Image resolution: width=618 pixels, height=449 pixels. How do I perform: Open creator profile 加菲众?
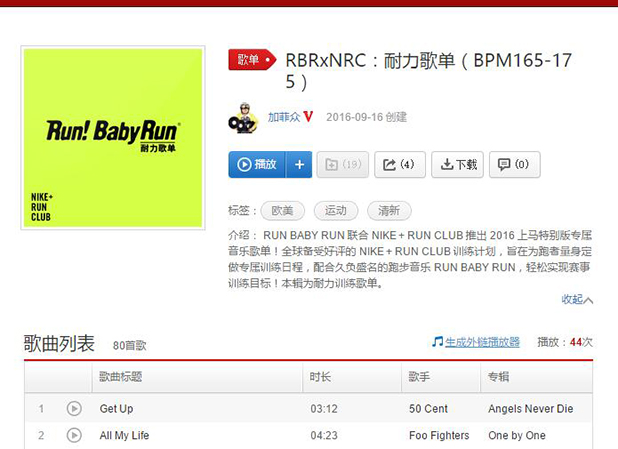tap(284, 117)
